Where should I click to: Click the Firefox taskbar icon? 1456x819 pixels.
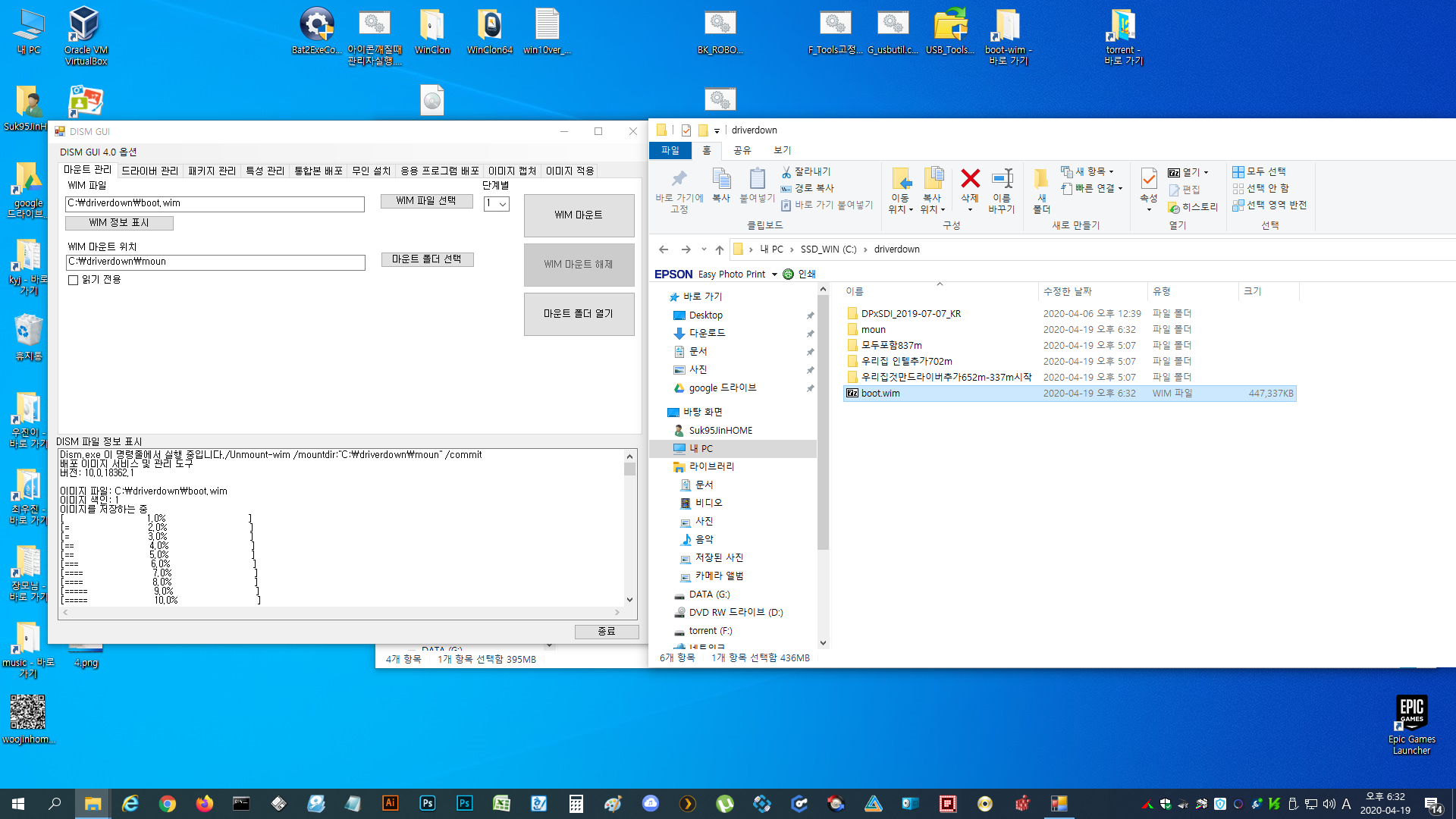click(204, 804)
